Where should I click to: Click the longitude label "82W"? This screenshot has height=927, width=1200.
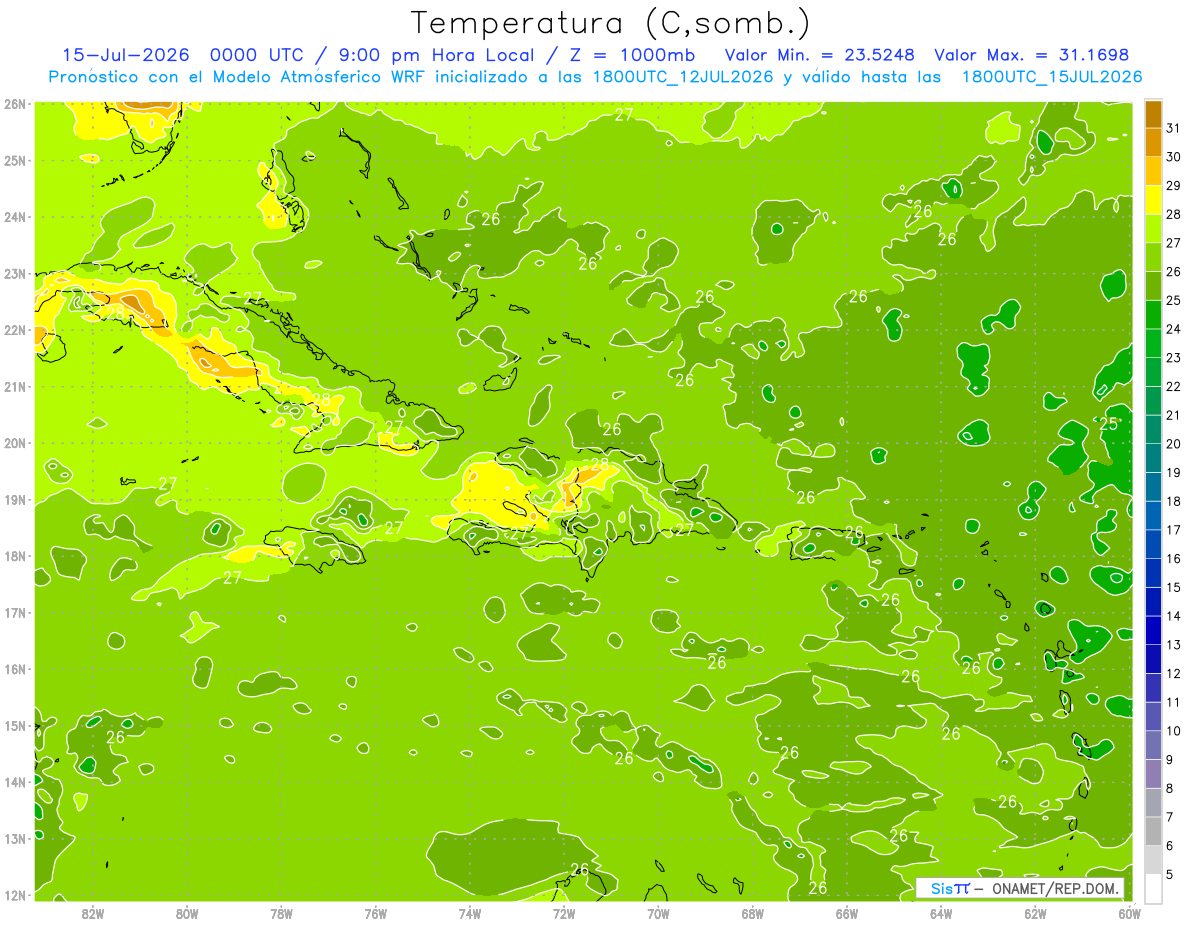[x=93, y=913]
